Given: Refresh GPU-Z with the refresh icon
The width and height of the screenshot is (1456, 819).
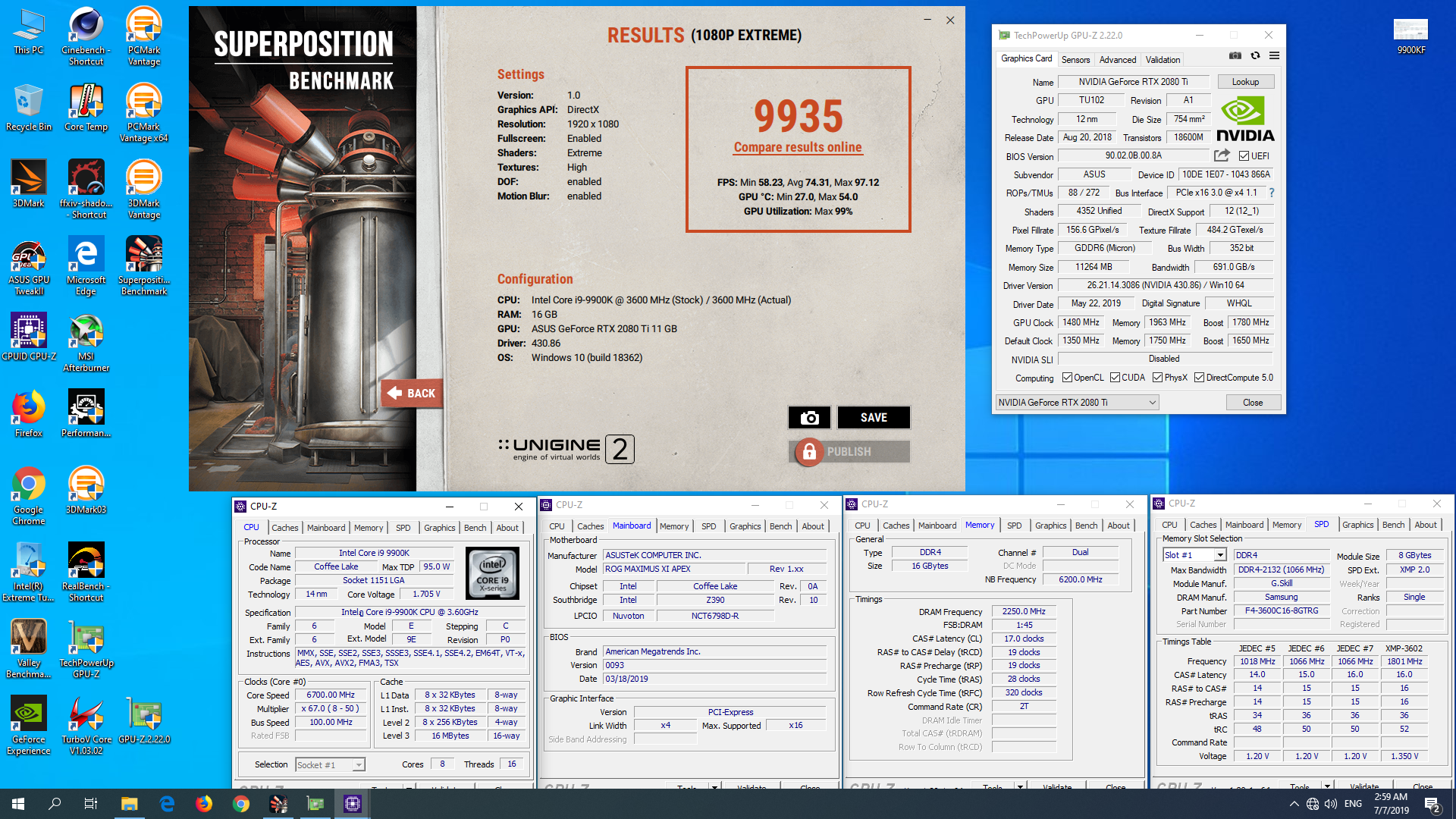Looking at the screenshot, I should [1255, 55].
